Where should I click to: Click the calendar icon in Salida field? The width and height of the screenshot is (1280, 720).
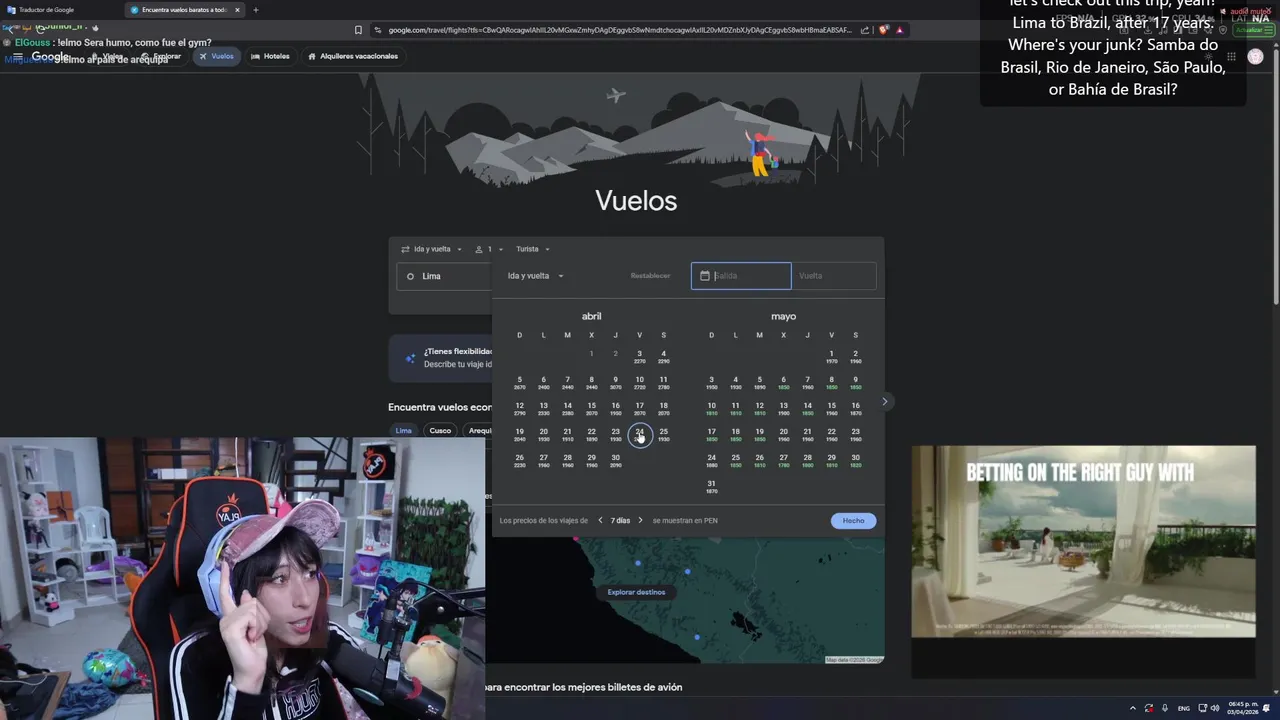[704, 276]
